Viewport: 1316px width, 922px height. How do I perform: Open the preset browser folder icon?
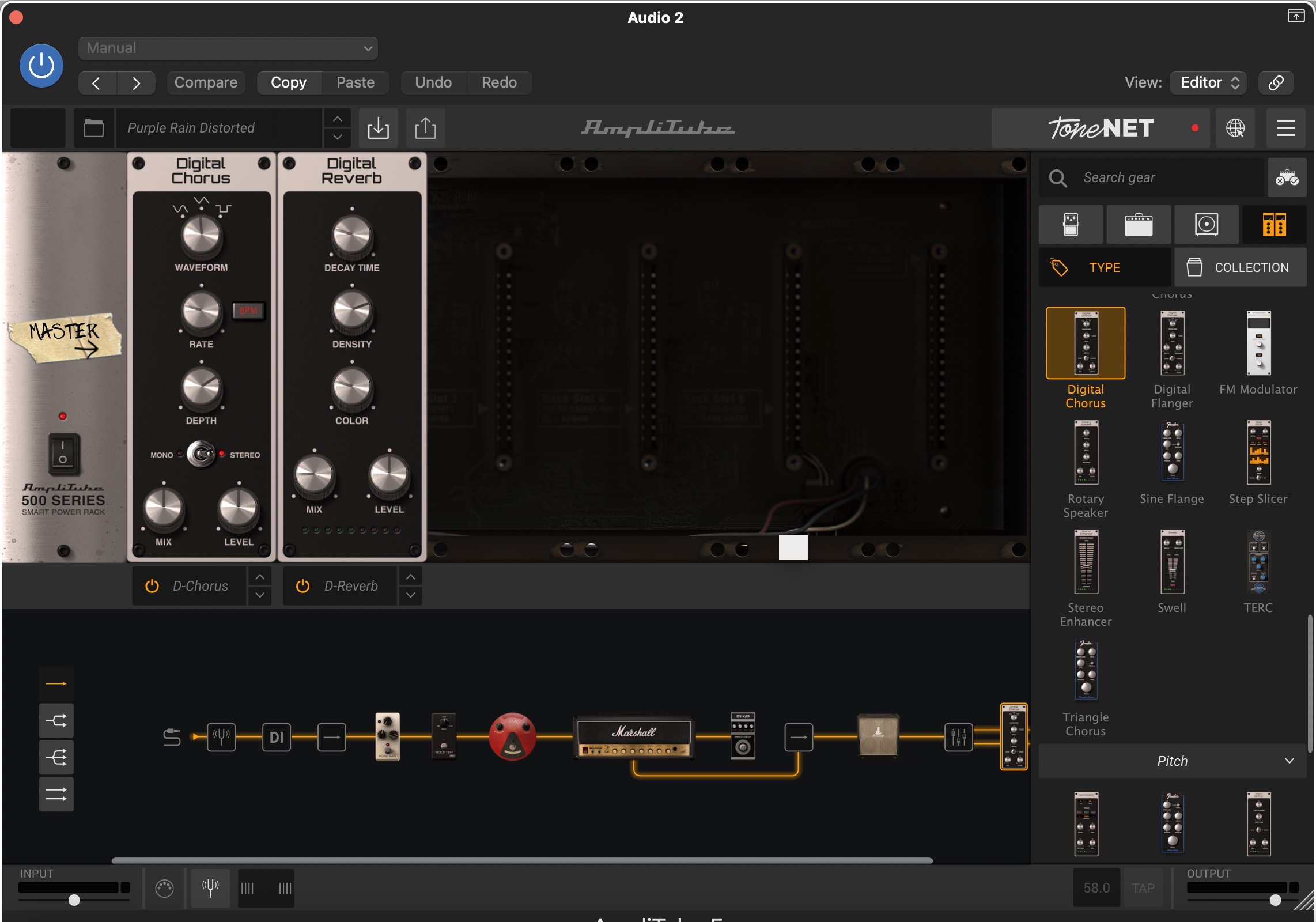[x=94, y=128]
